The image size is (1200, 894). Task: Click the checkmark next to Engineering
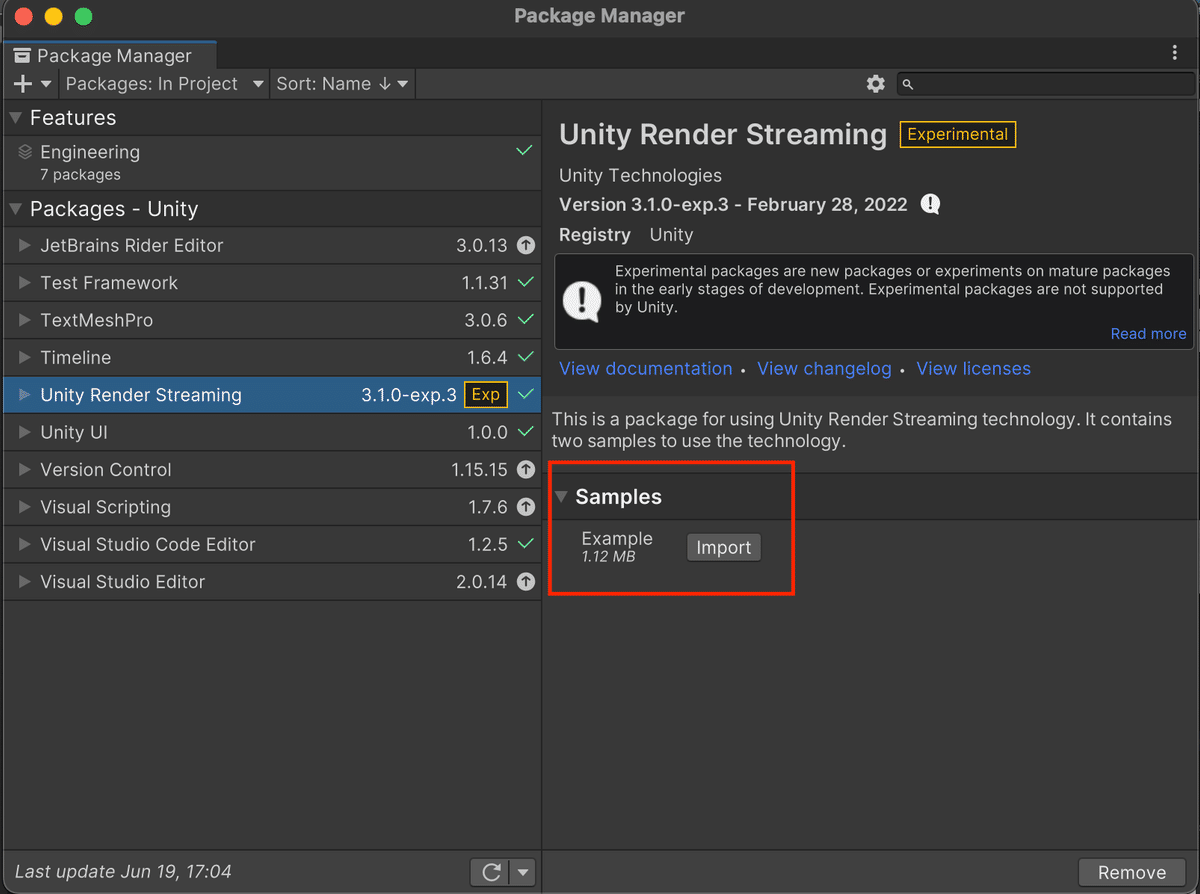point(524,151)
